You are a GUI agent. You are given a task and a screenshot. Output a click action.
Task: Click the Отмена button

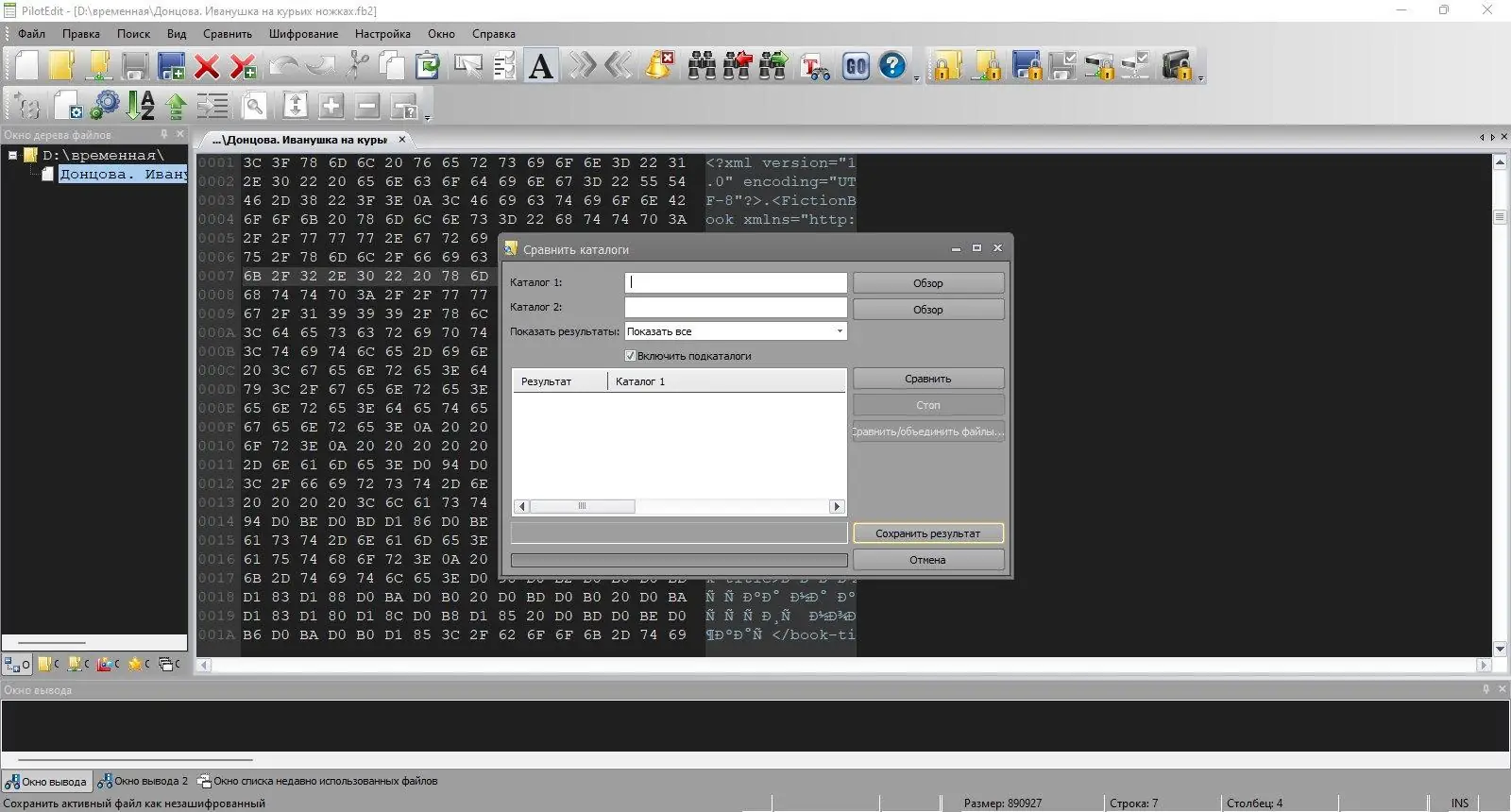(x=928, y=560)
